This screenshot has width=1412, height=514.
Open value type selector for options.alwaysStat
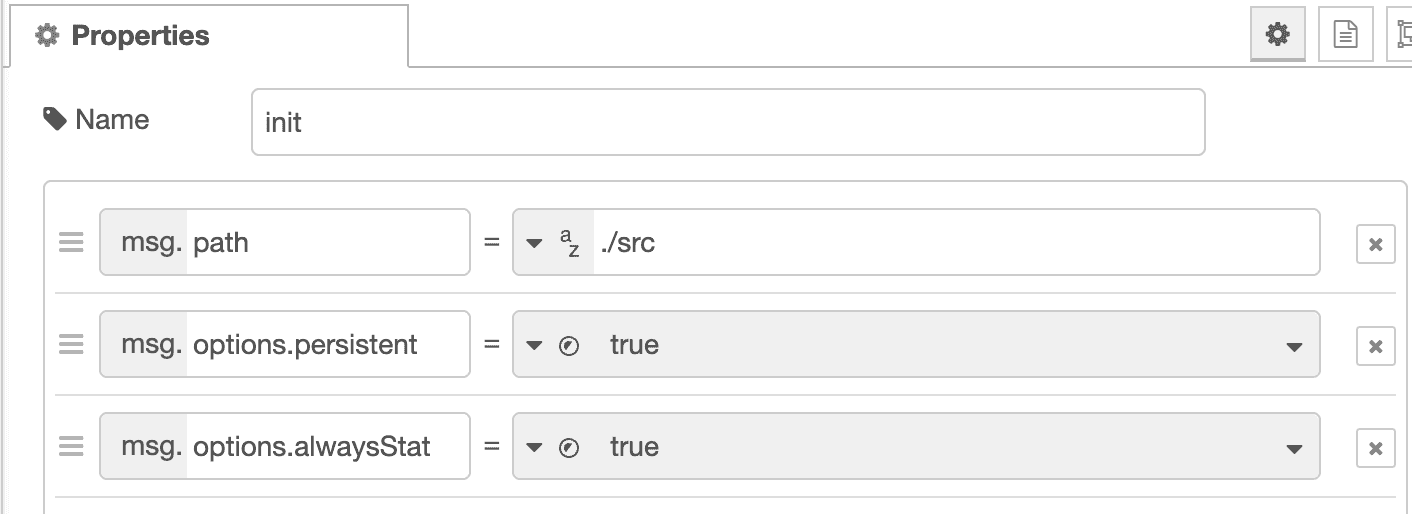(x=553, y=447)
